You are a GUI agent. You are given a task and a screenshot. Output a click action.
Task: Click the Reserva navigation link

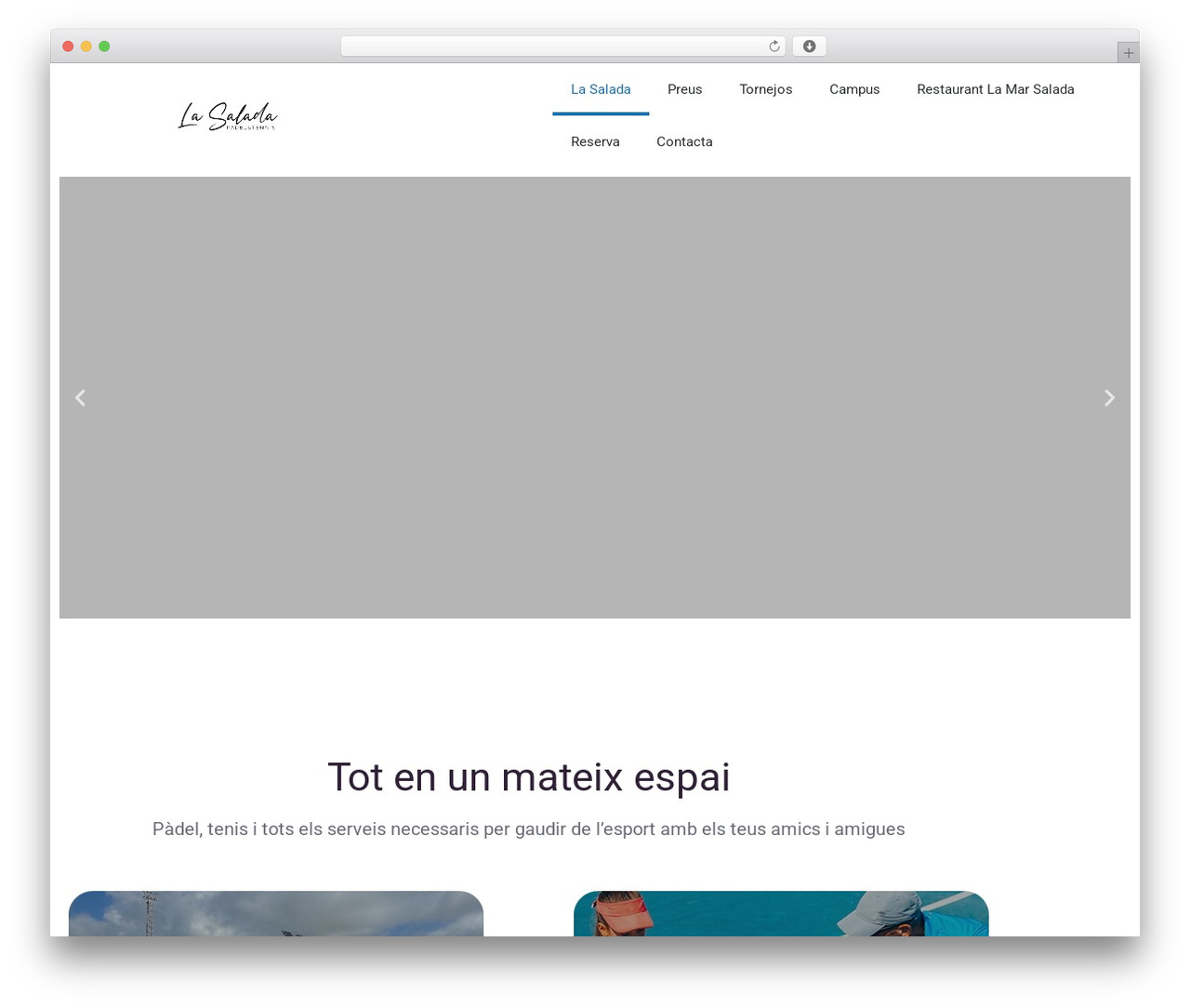[x=595, y=141]
